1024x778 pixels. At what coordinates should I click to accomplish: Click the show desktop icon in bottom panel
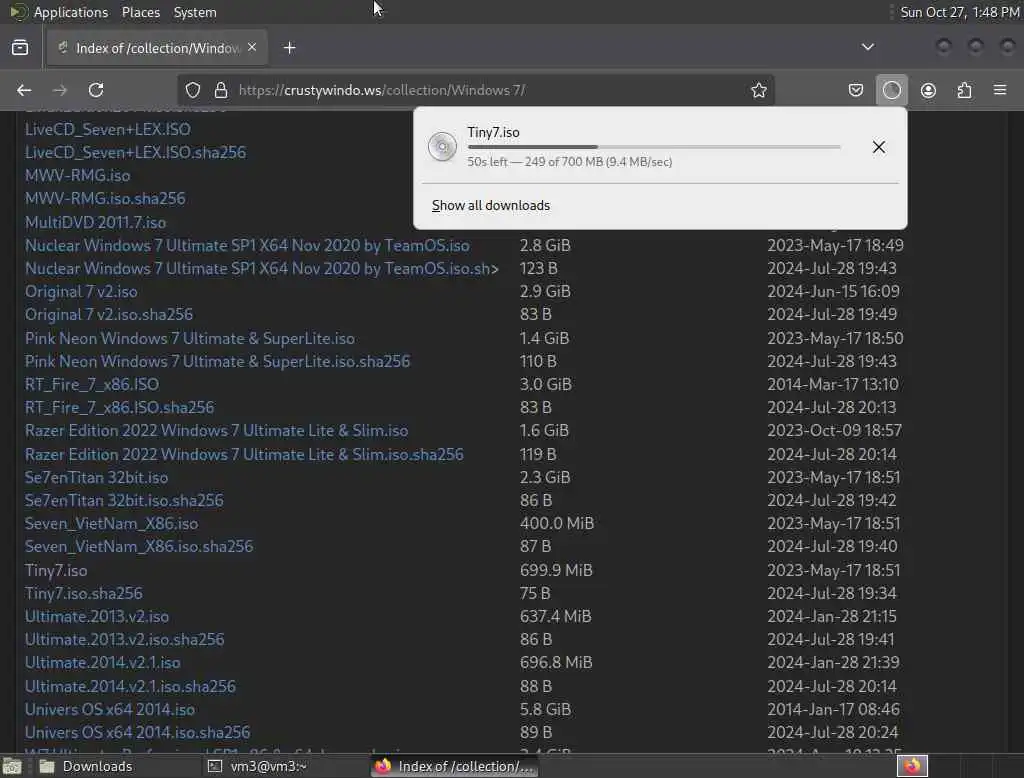point(12,766)
